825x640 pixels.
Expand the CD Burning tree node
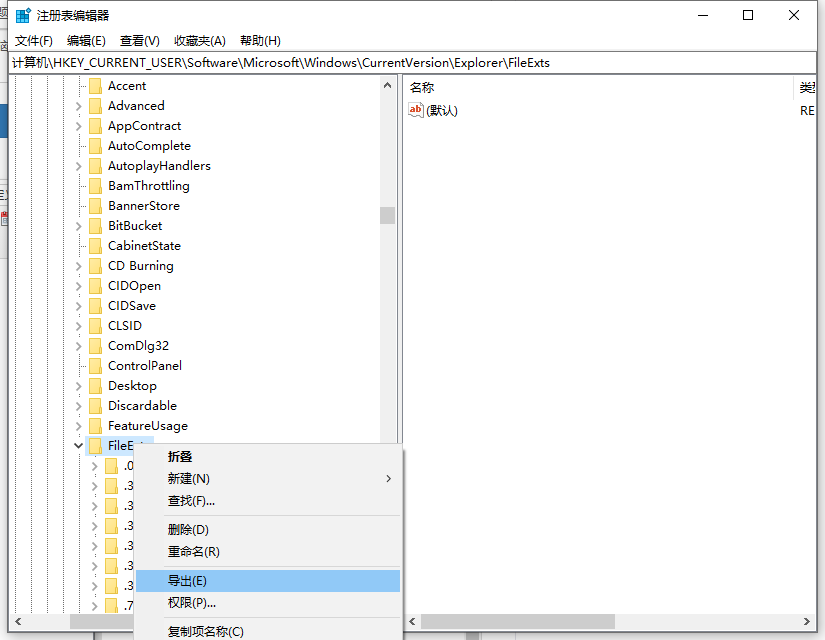pos(79,266)
